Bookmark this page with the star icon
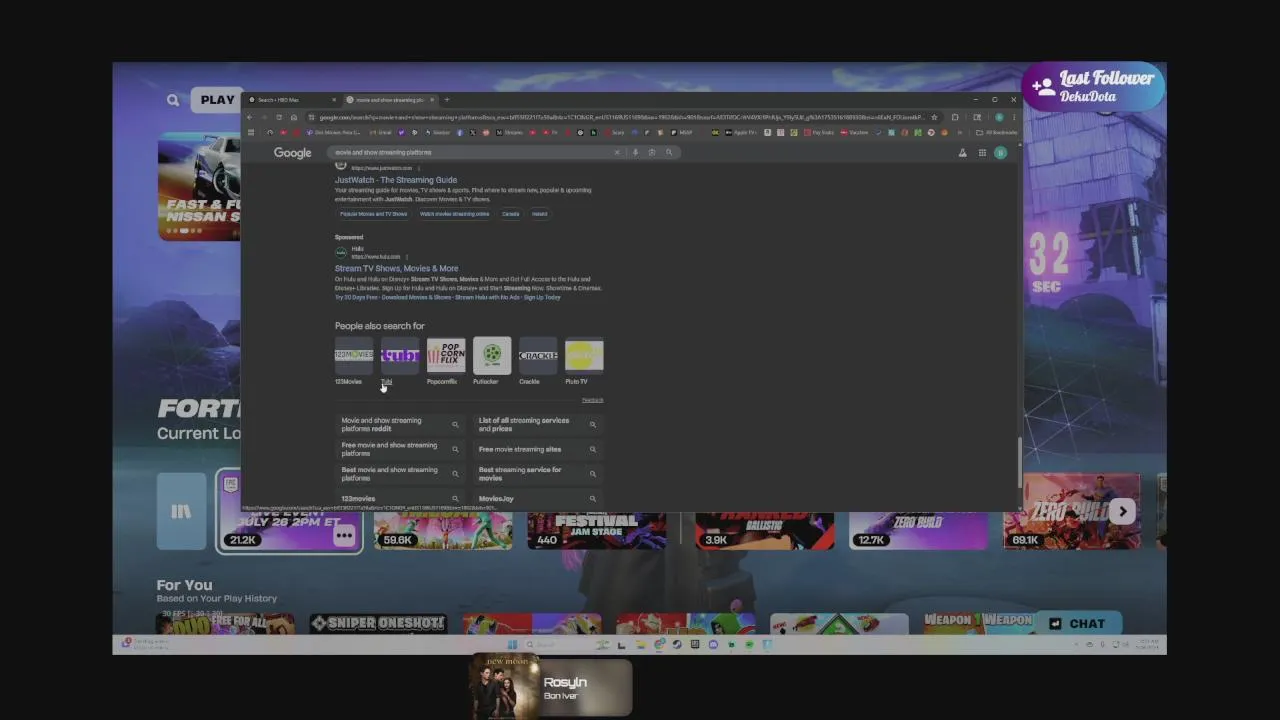 click(934, 117)
